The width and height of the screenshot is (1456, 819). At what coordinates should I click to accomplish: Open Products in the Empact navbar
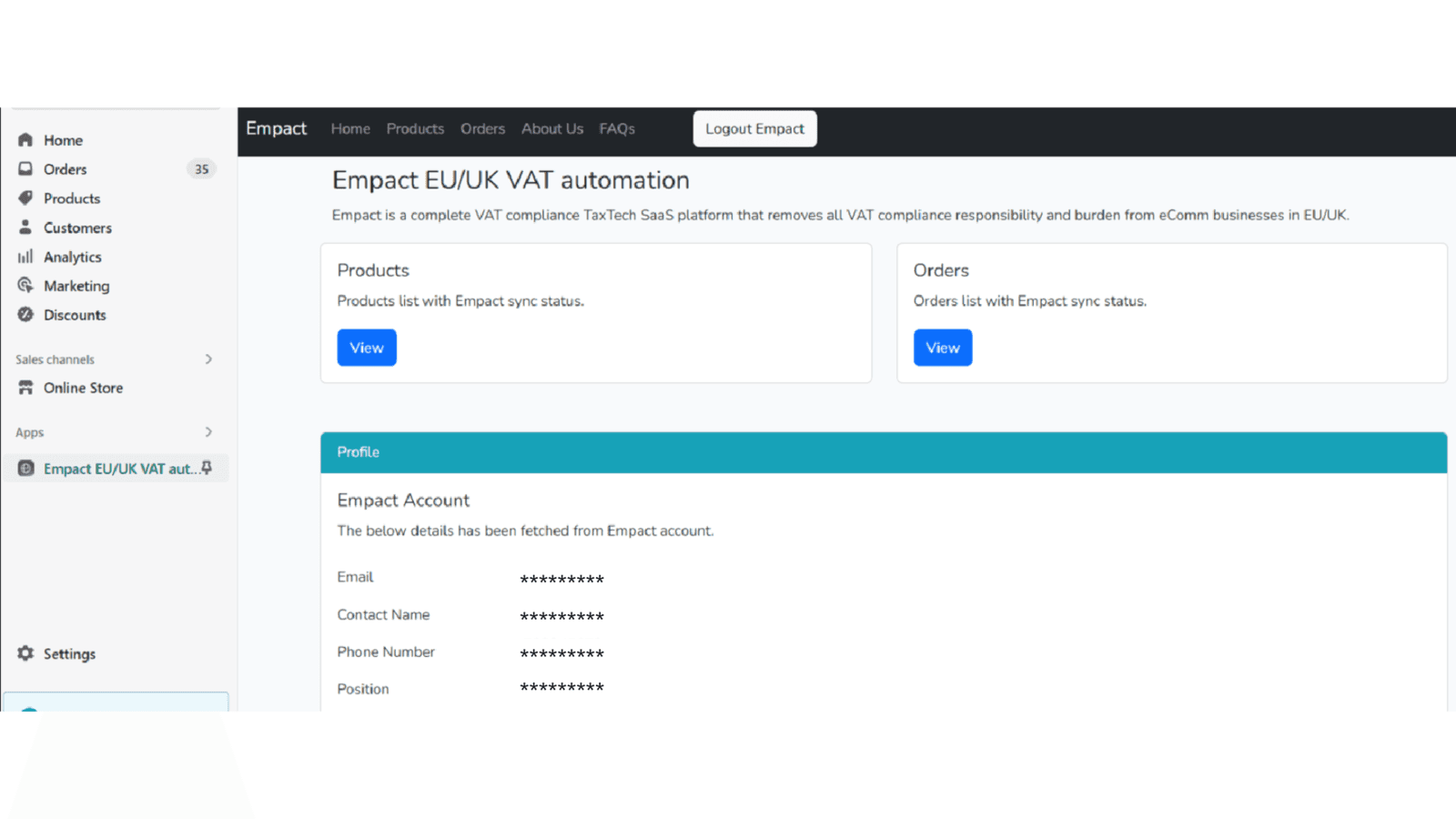click(415, 129)
